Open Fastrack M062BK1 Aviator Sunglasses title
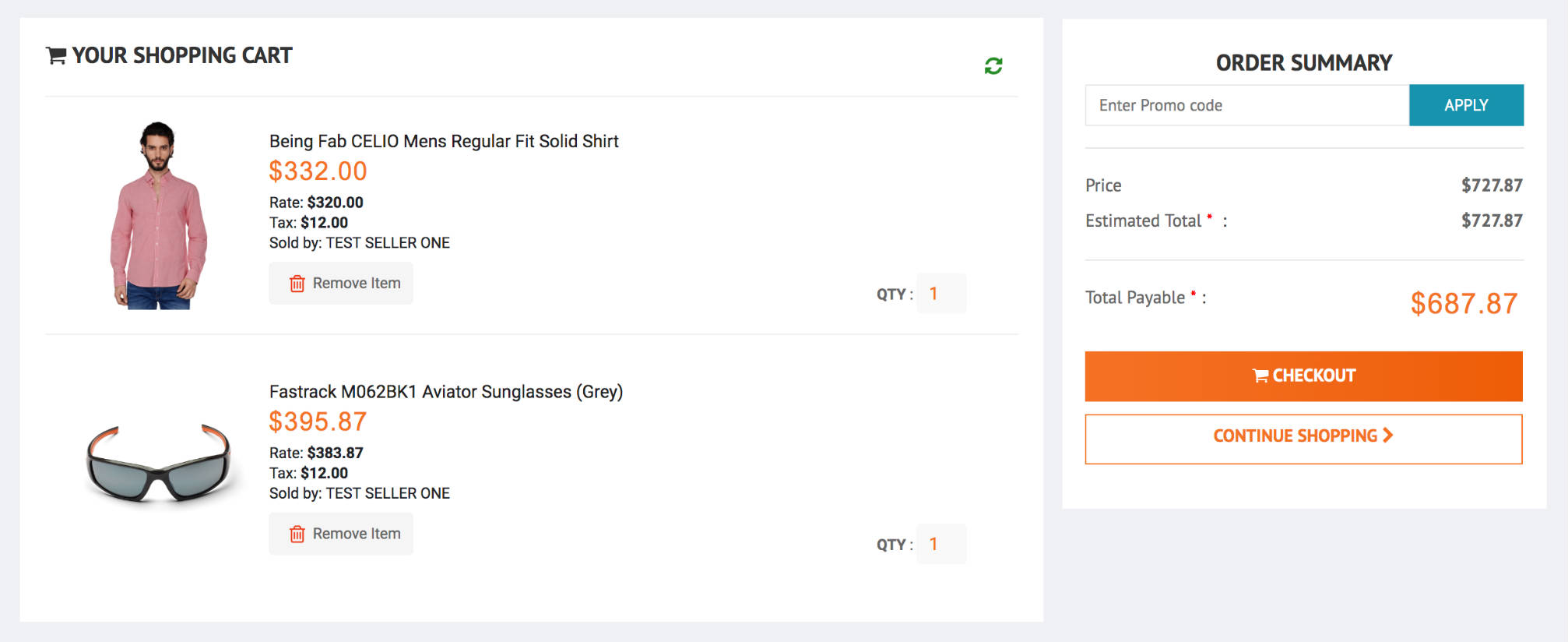This screenshot has height=642, width=1568. (445, 392)
